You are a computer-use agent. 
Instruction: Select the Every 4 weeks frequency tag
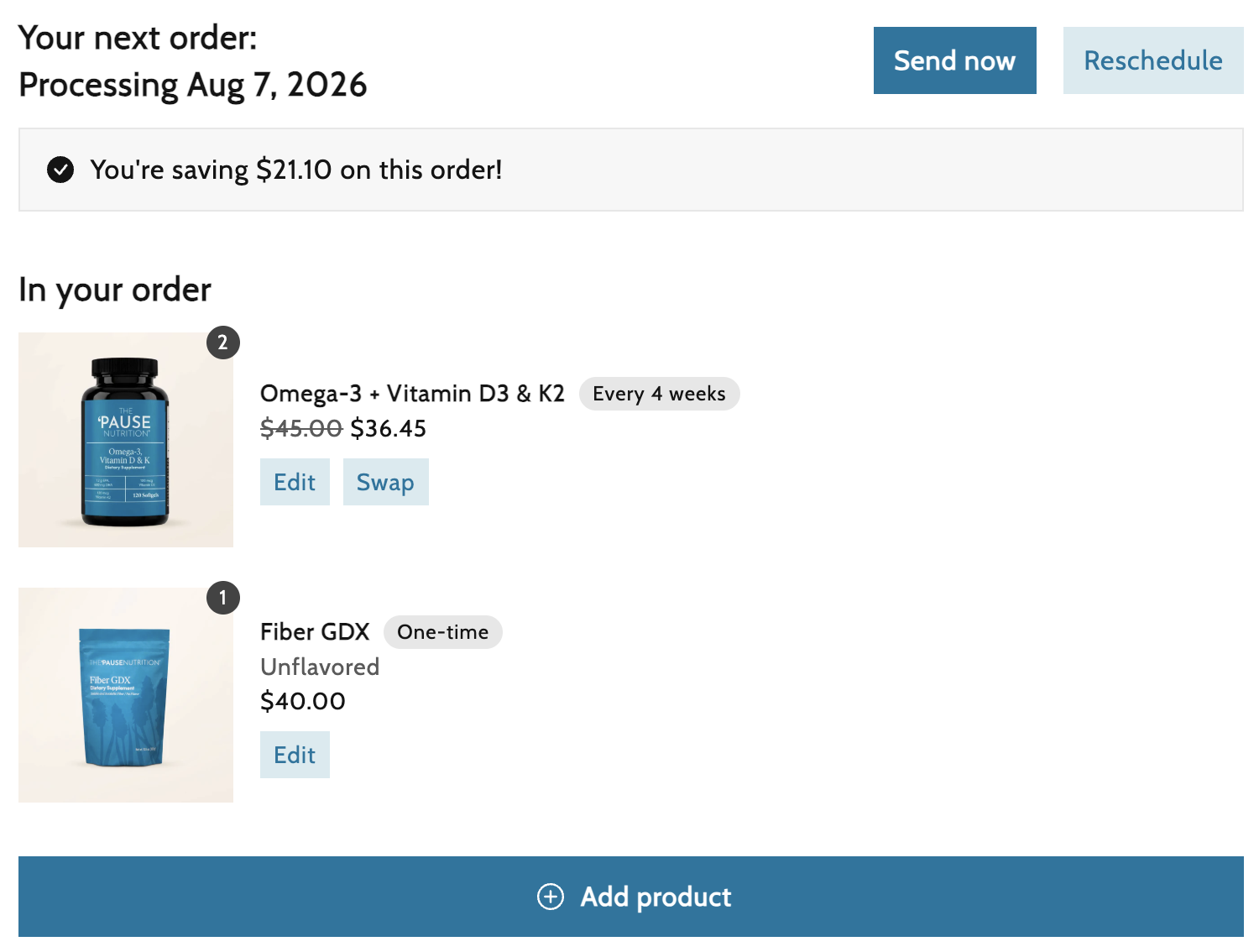click(x=659, y=394)
